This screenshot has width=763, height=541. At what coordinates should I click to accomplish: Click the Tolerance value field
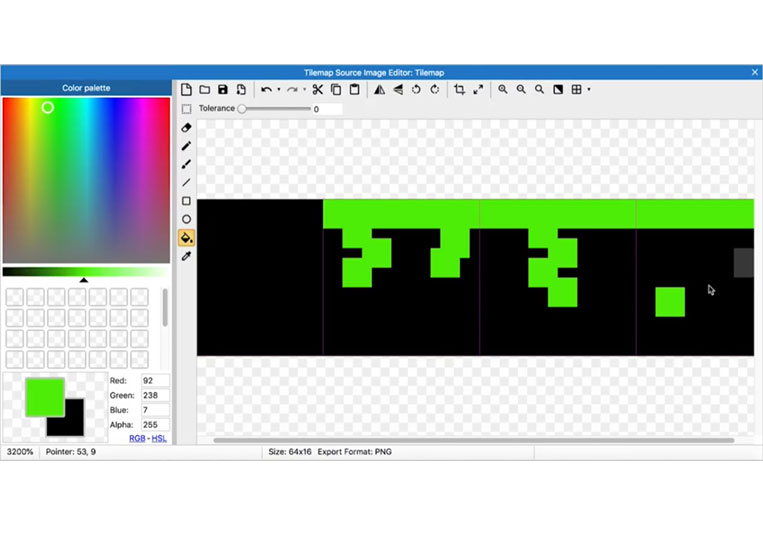click(327, 109)
